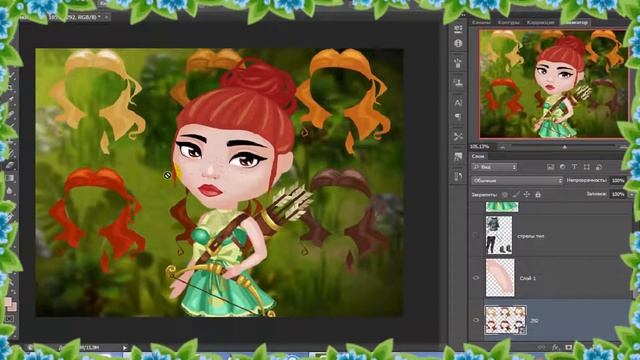Click the fx layer style icon
Image resolution: width=640 pixels, height=360 pixels.
click(x=555, y=347)
